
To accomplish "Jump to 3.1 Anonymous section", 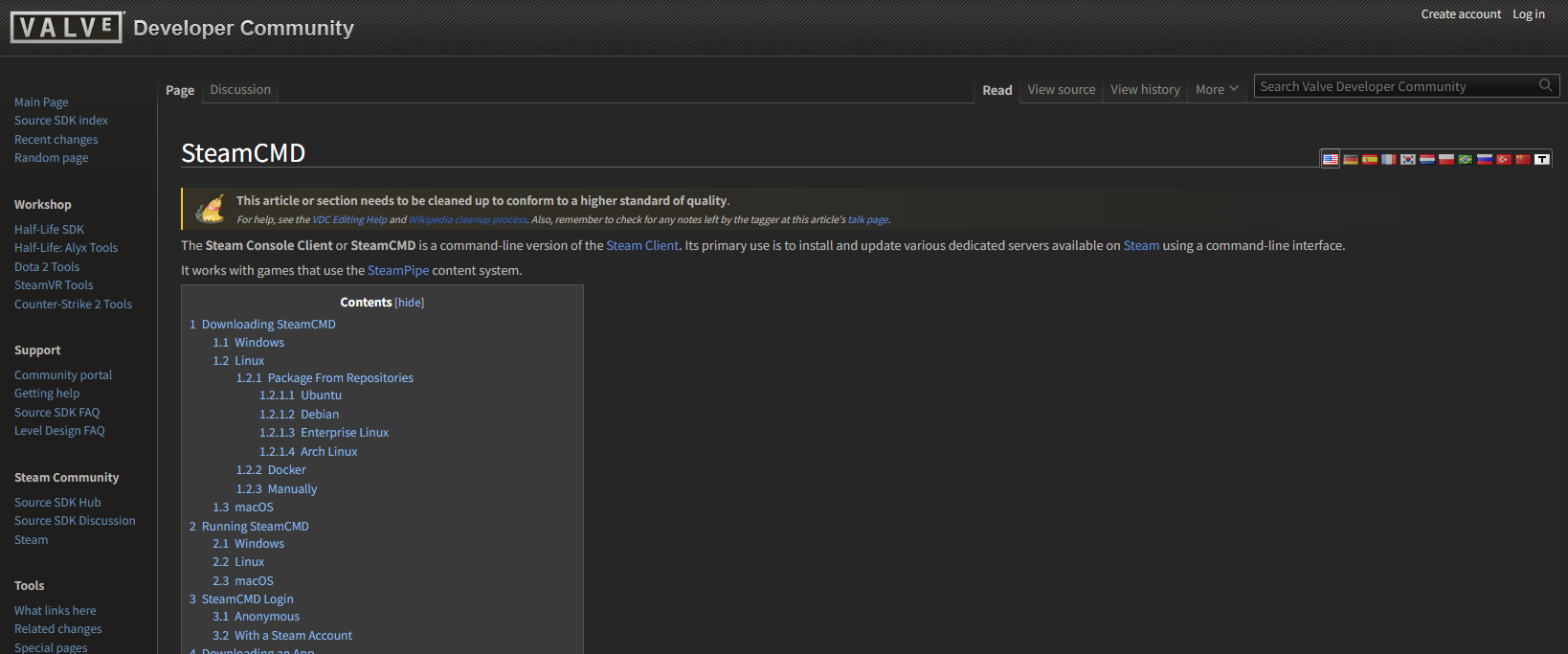I will [256, 617].
